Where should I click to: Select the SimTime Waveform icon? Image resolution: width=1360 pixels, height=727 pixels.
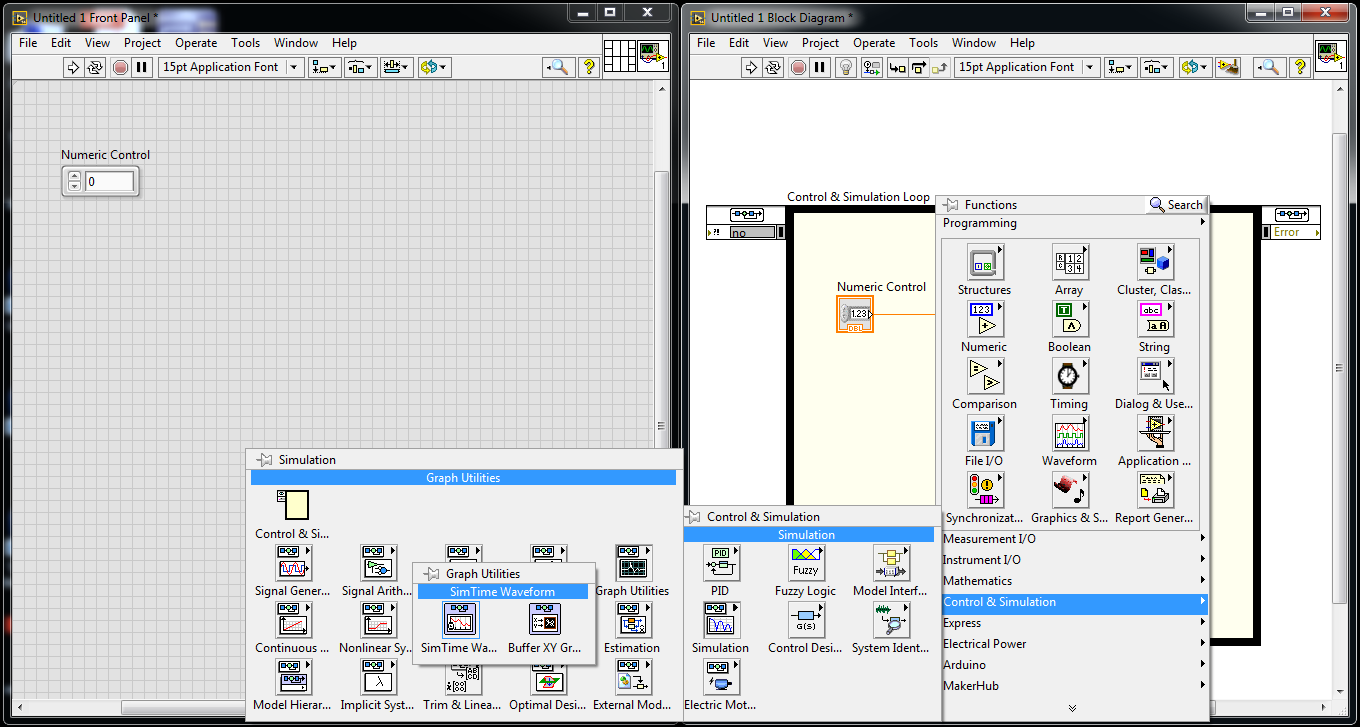(x=460, y=620)
